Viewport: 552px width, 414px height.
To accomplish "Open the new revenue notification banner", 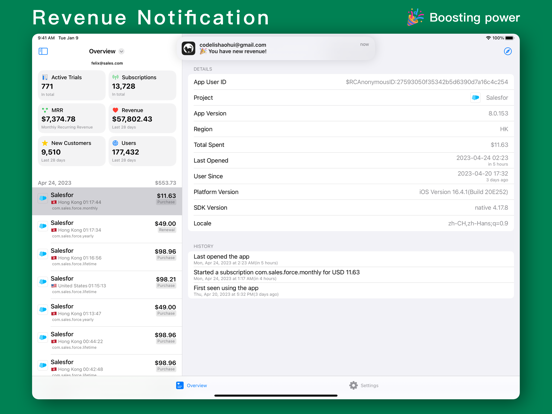I will (x=276, y=48).
